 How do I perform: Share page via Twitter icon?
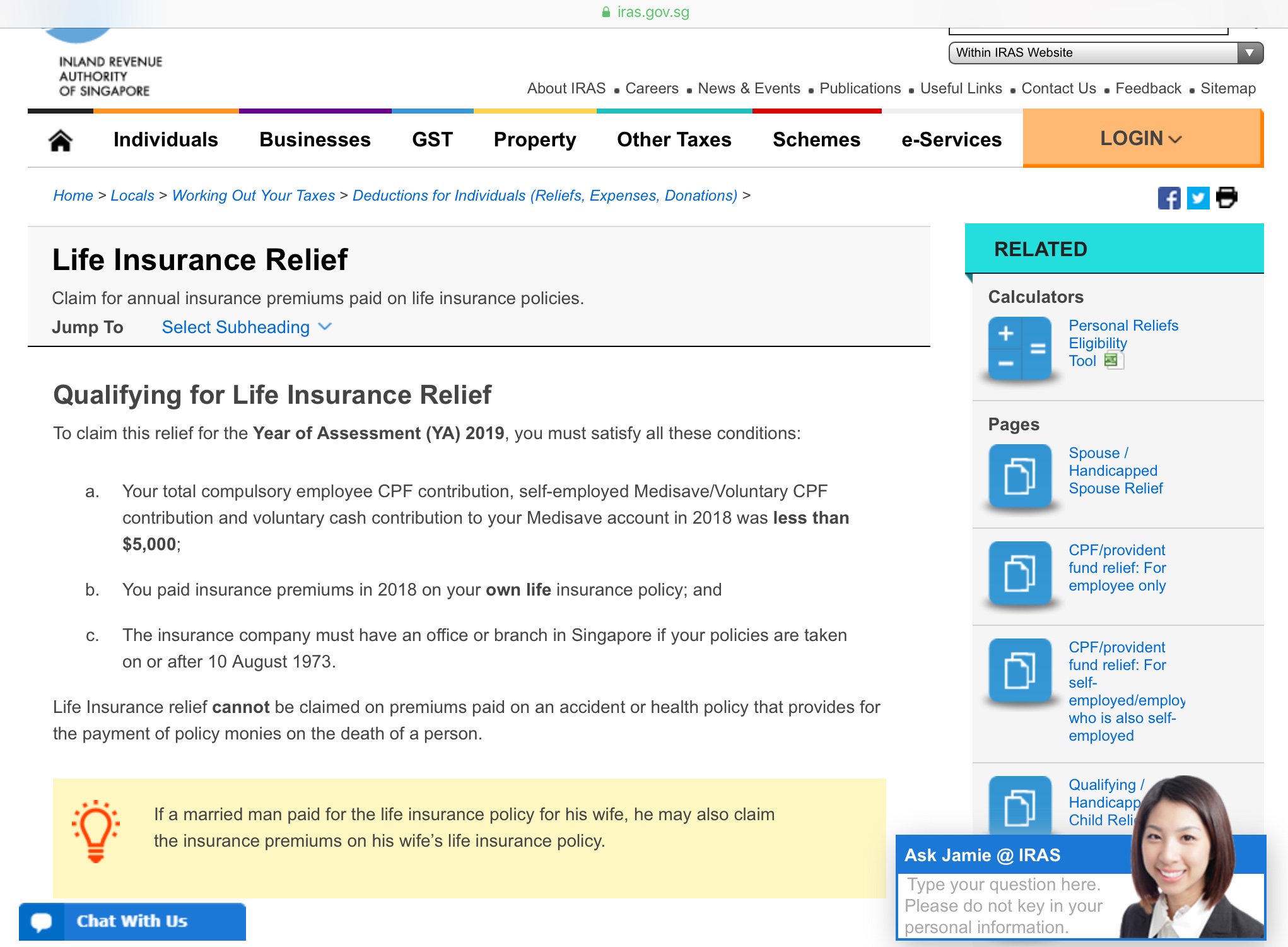point(1198,198)
